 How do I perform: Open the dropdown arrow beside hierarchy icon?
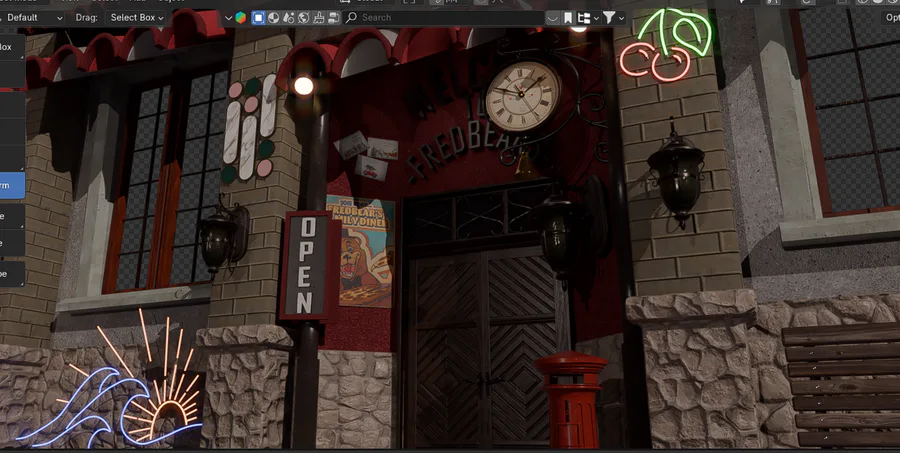tap(596, 18)
